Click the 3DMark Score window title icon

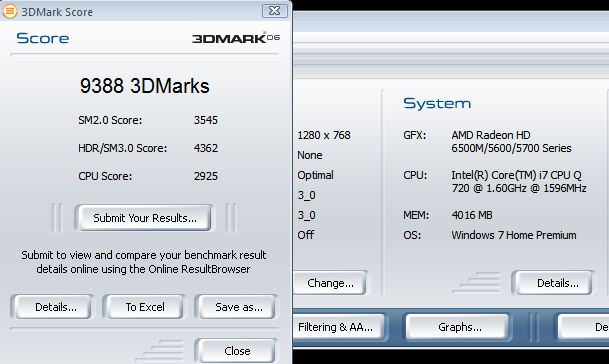point(10,11)
